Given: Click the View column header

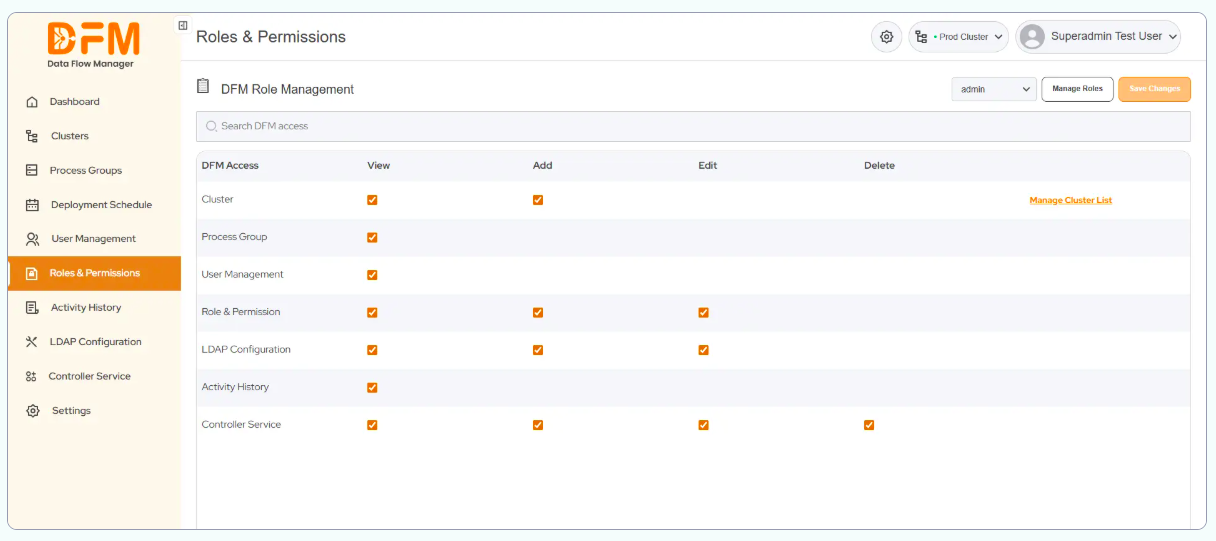Looking at the screenshot, I should 378,166.
